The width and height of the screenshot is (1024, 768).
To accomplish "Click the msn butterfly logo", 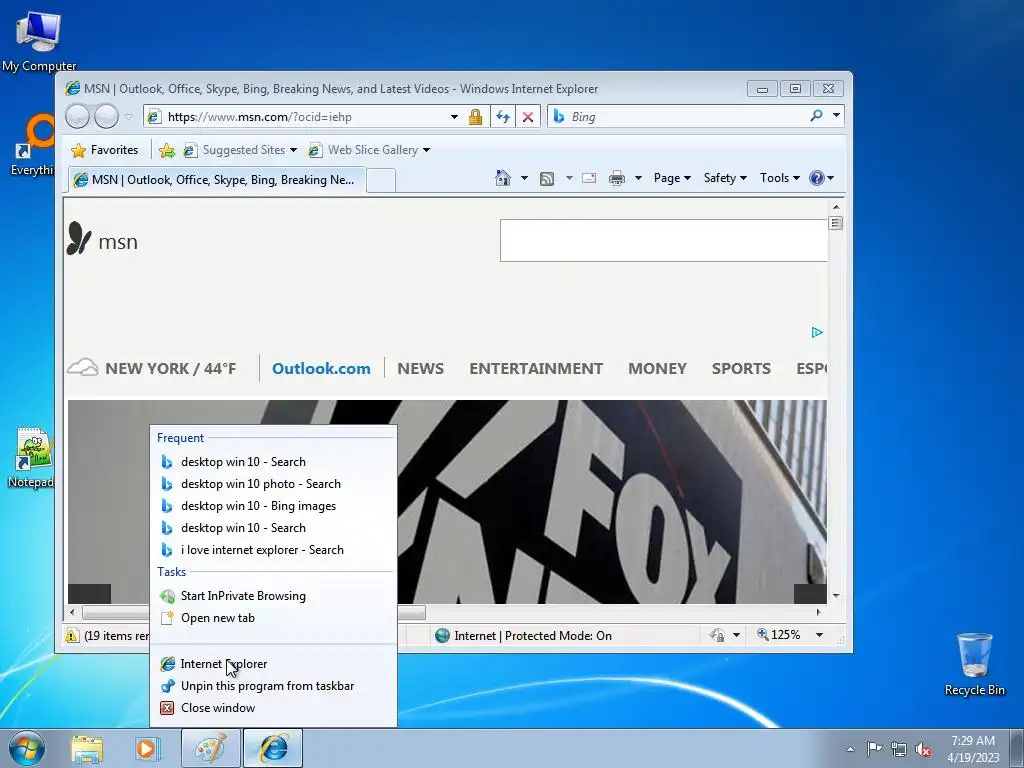I will pos(78,238).
